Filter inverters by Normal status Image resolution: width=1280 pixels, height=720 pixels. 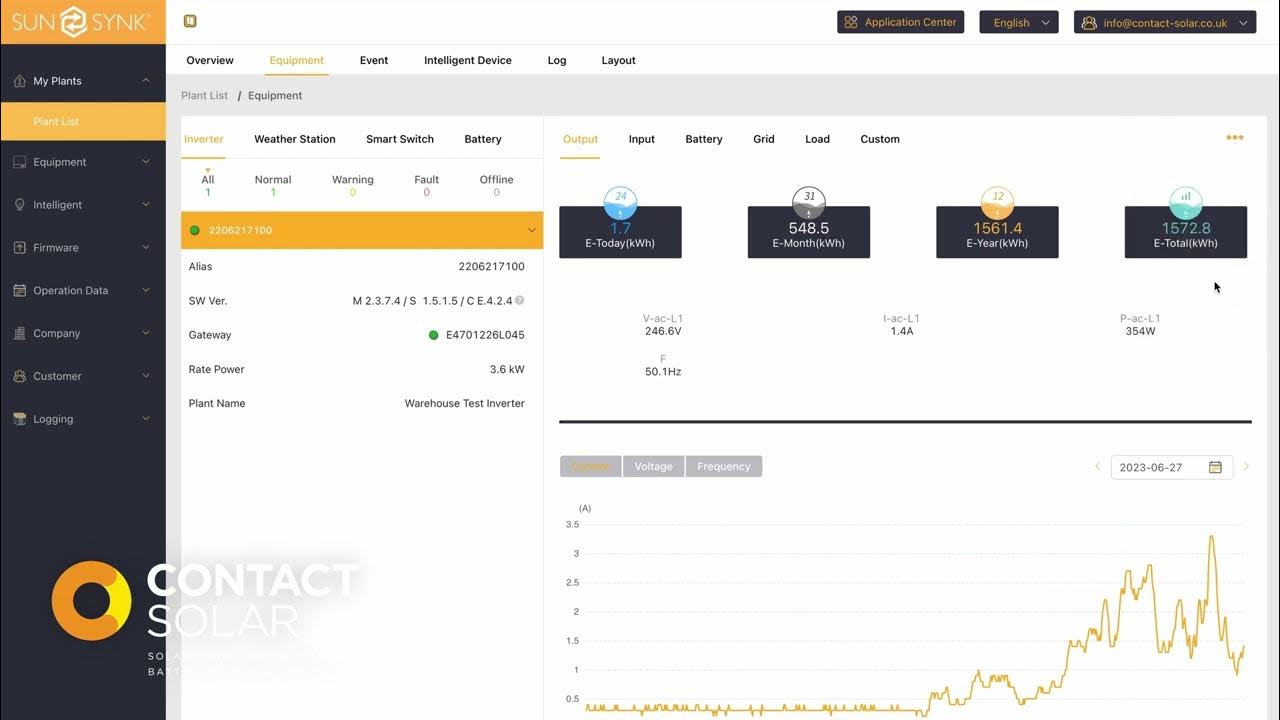tap(273, 185)
